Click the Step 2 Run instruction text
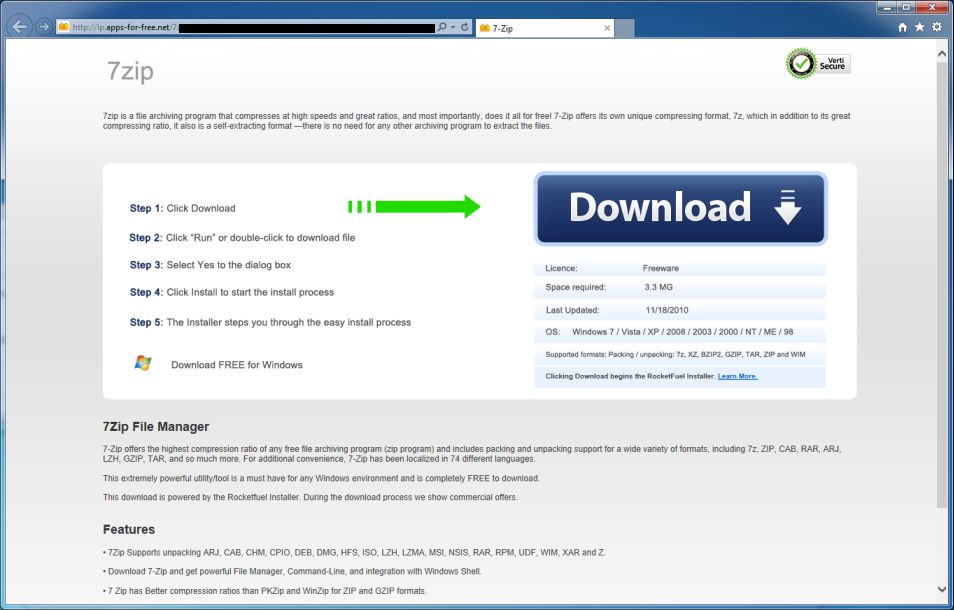This screenshot has height=610, width=954. tap(242, 238)
